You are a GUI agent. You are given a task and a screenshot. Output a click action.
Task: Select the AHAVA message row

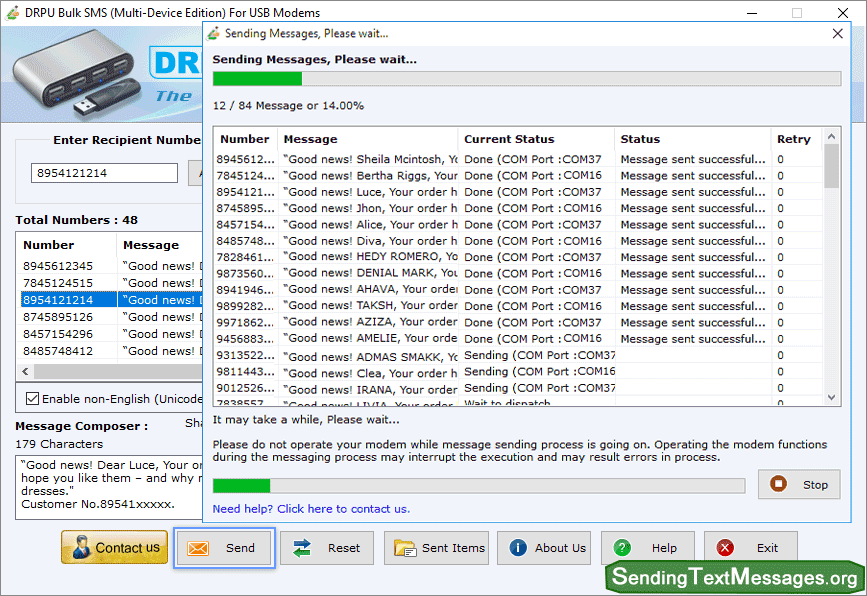point(519,290)
